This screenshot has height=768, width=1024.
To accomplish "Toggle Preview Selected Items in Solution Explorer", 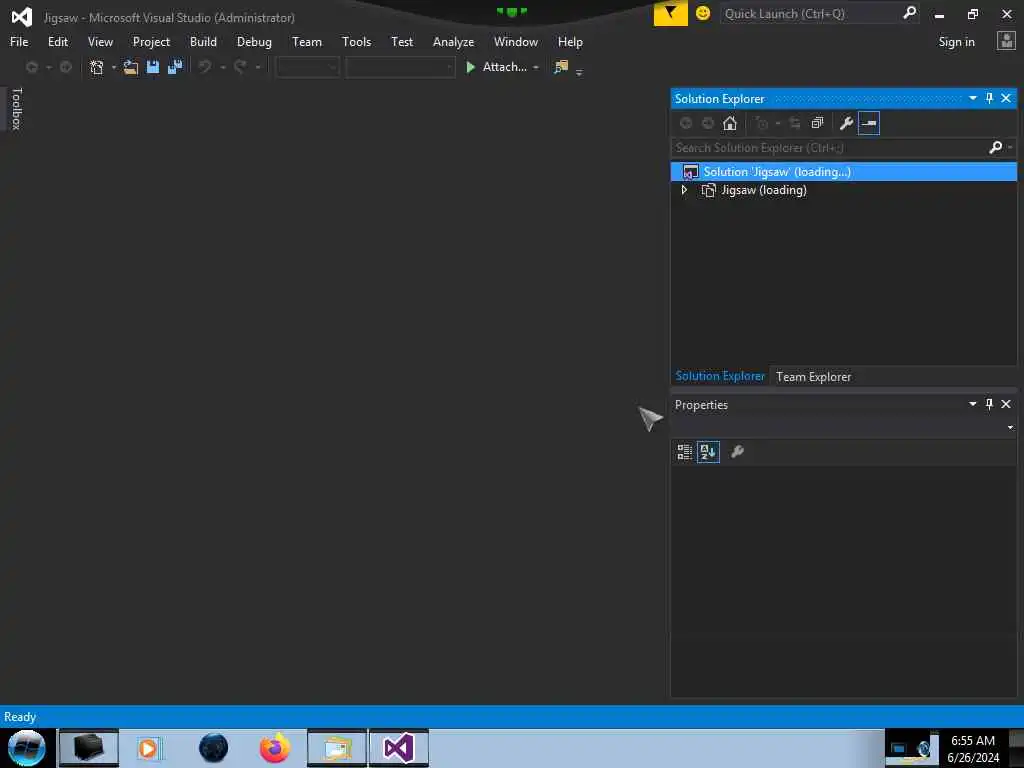I will (x=869, y=123).
